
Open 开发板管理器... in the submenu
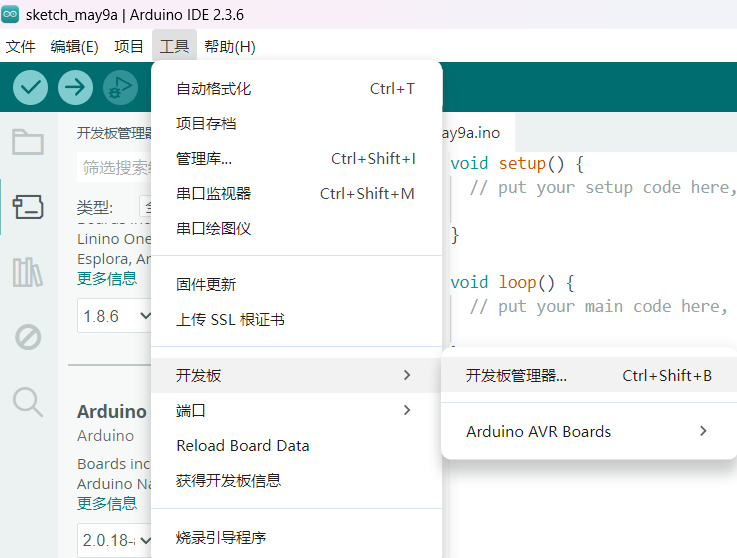pos(589,375)
